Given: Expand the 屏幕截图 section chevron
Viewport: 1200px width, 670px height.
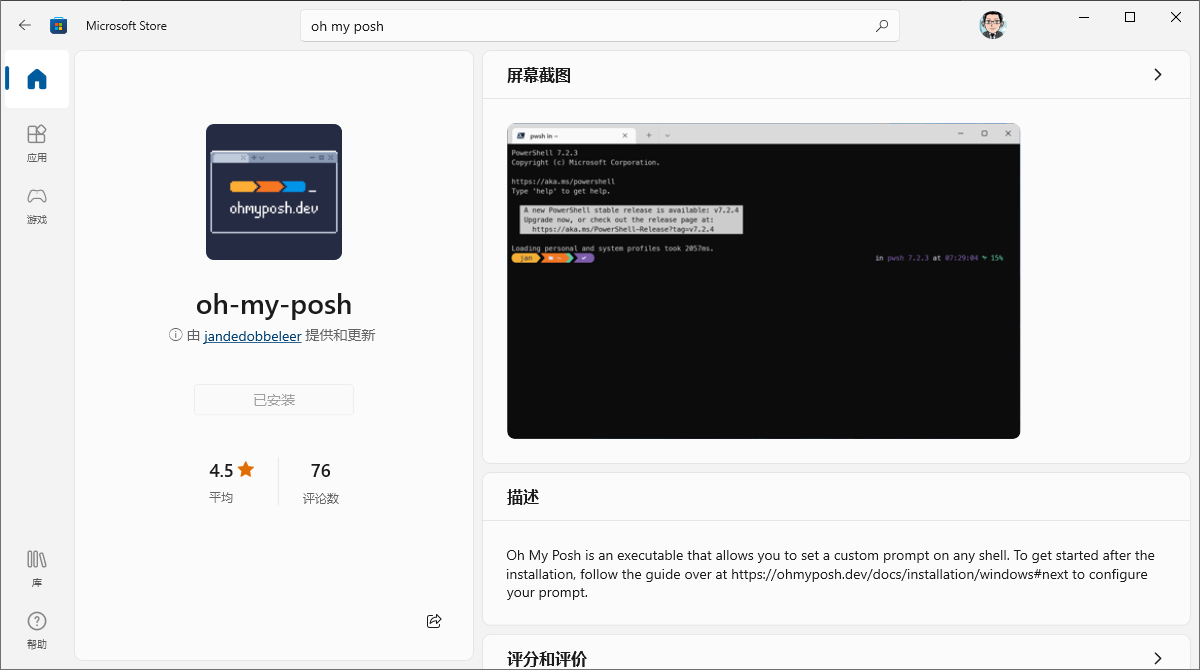Looking at the screenshot, I should [x=1158, y=75].
